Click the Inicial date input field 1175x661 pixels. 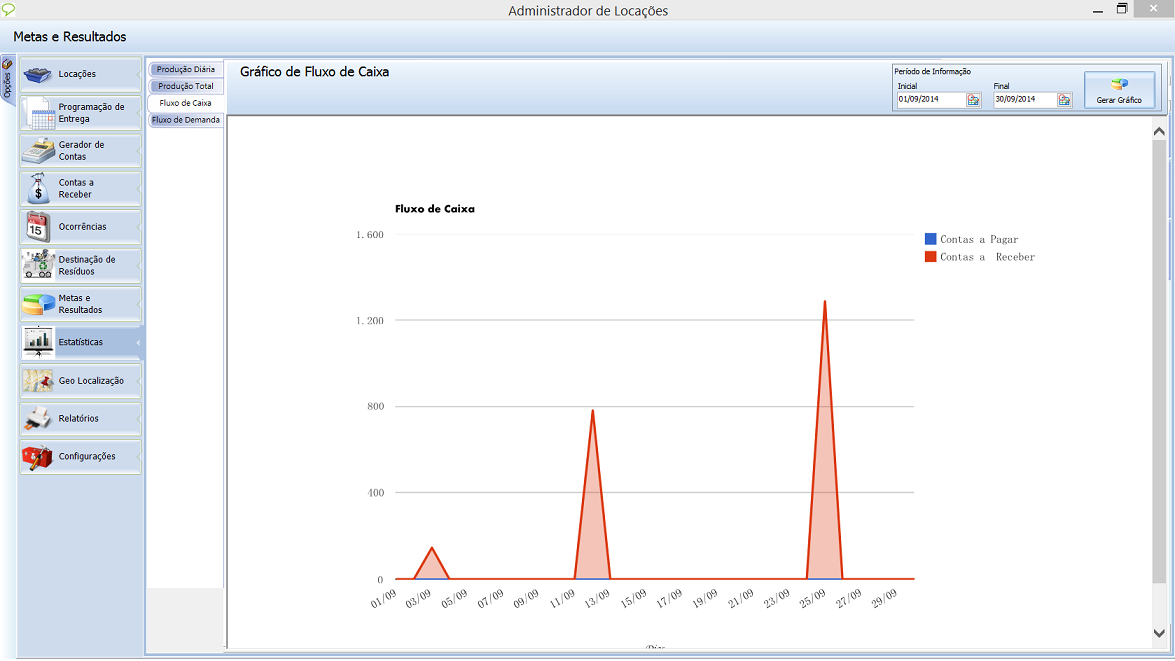[x=930, y=100]
